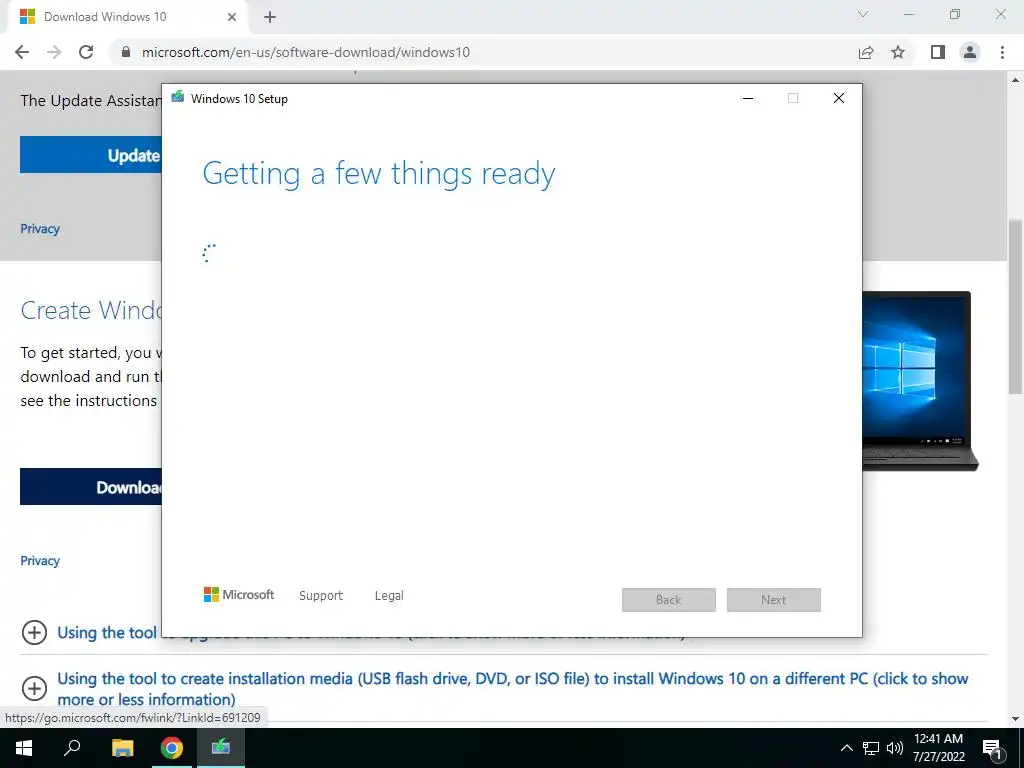Go back using browser back arrow
The image size is (1024, 768).
(22, 52)
